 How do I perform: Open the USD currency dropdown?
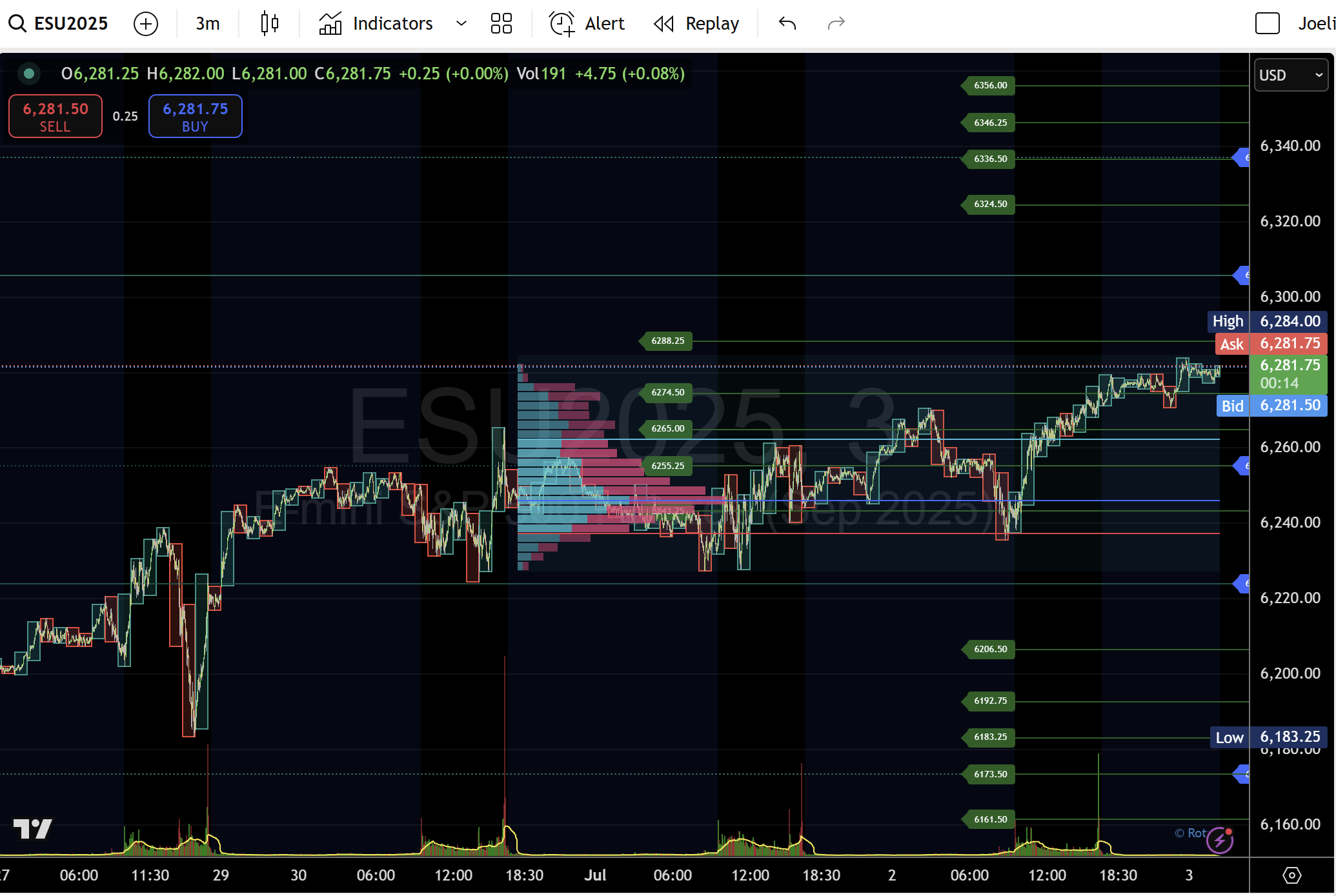1290,75
